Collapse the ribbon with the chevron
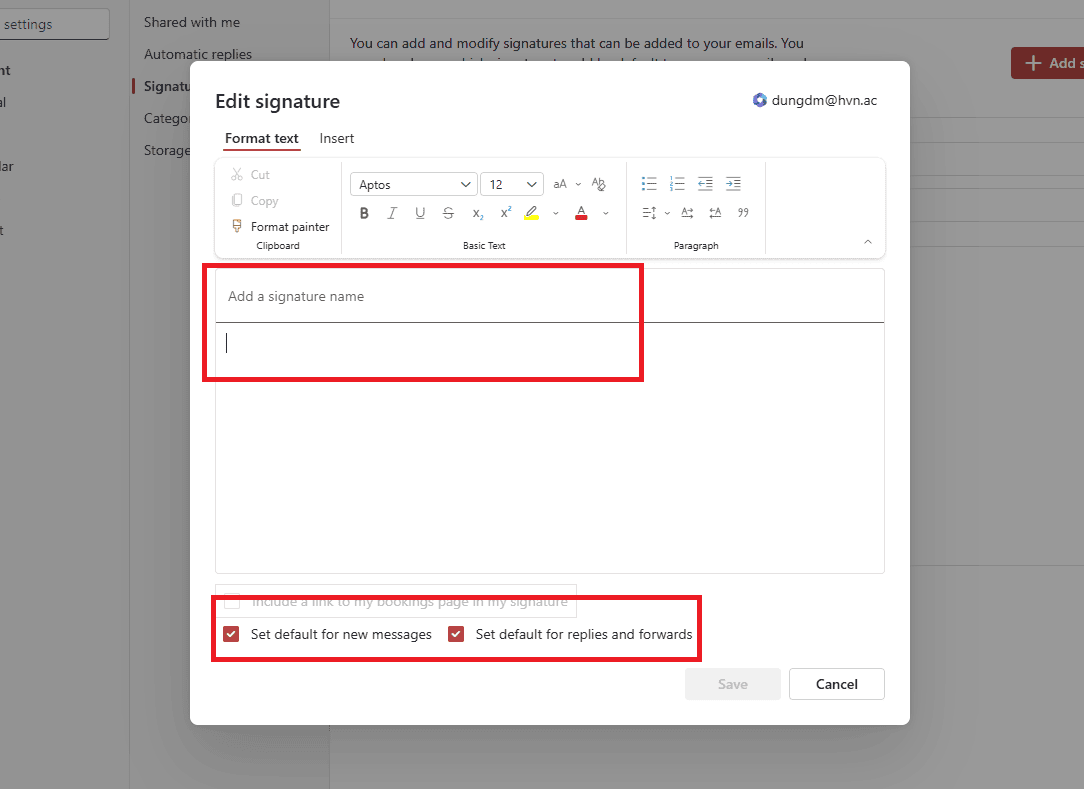The height and width of the screenshot is (789, 1084). (x=868, y=241)
